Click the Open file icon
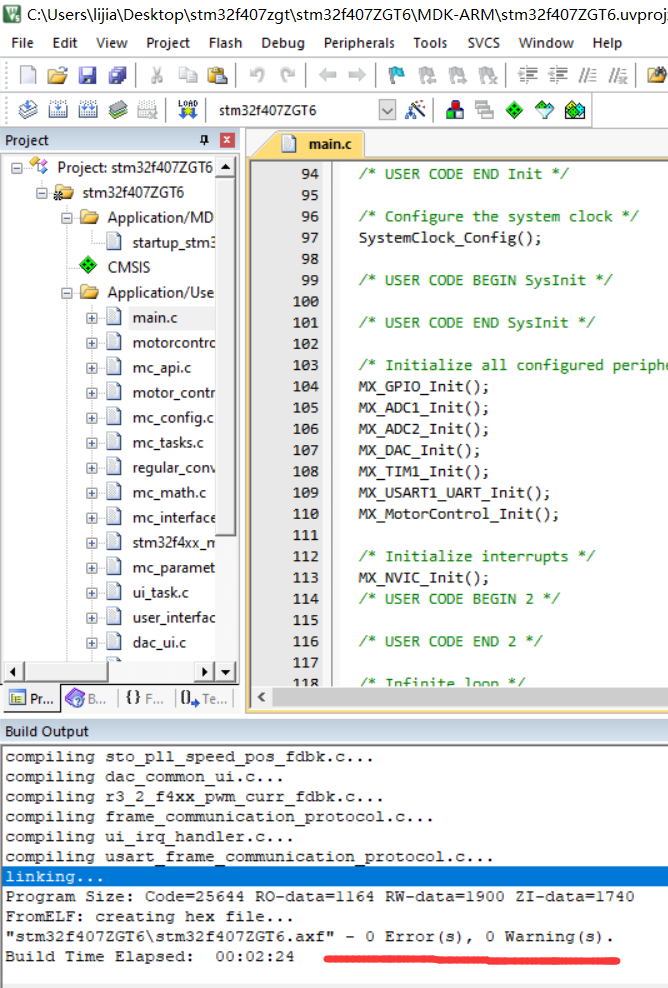The height and width of the screenshot is (988, 668). pos(57,76)
